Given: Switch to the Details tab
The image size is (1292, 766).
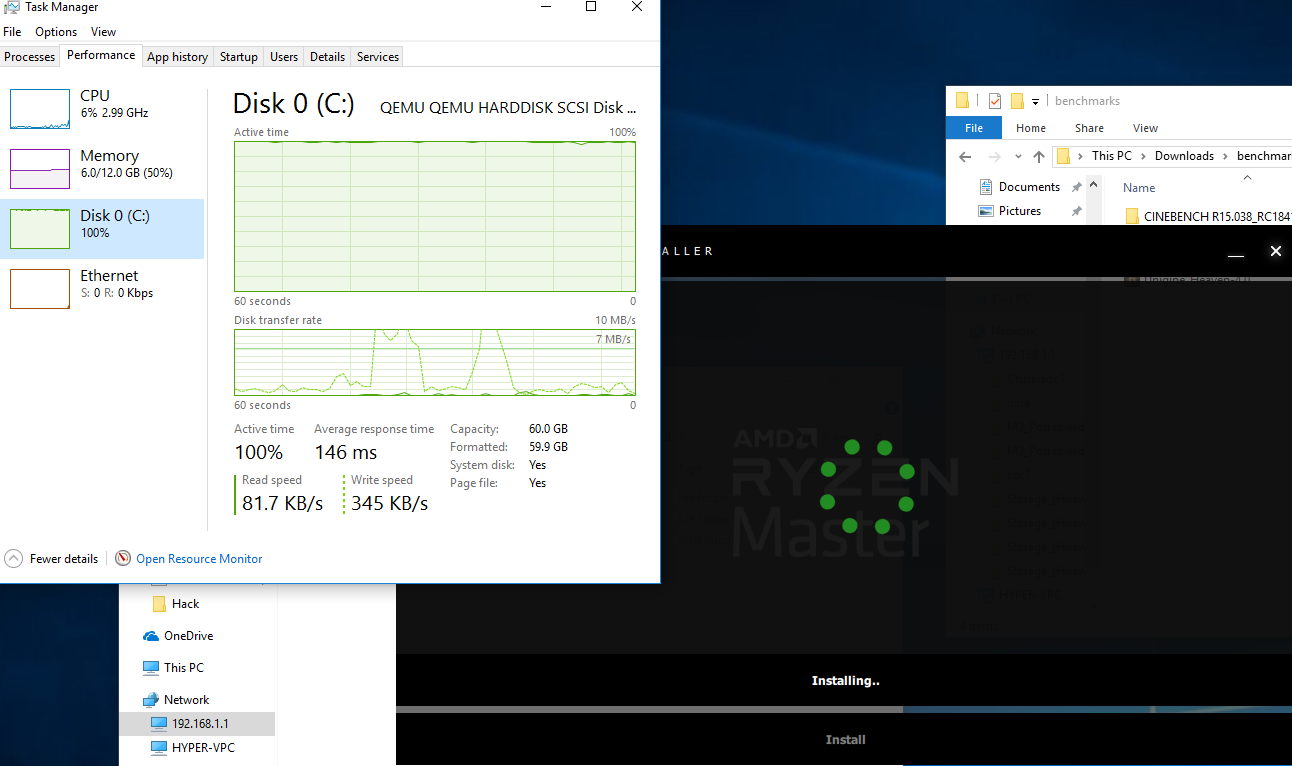Looking at the screenshot, I should point(327,57).
